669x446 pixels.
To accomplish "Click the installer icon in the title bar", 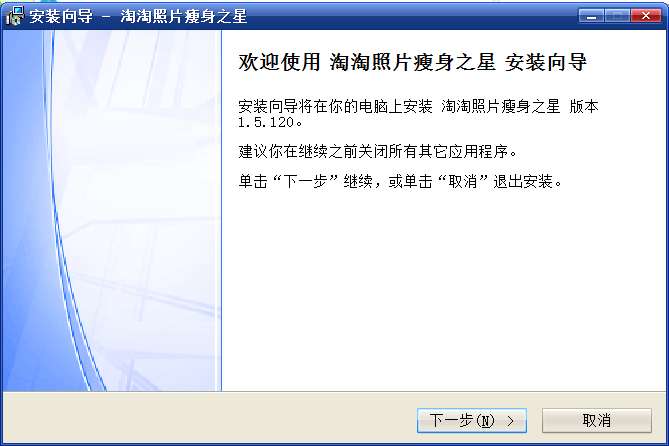I will (x=15, y=16).
